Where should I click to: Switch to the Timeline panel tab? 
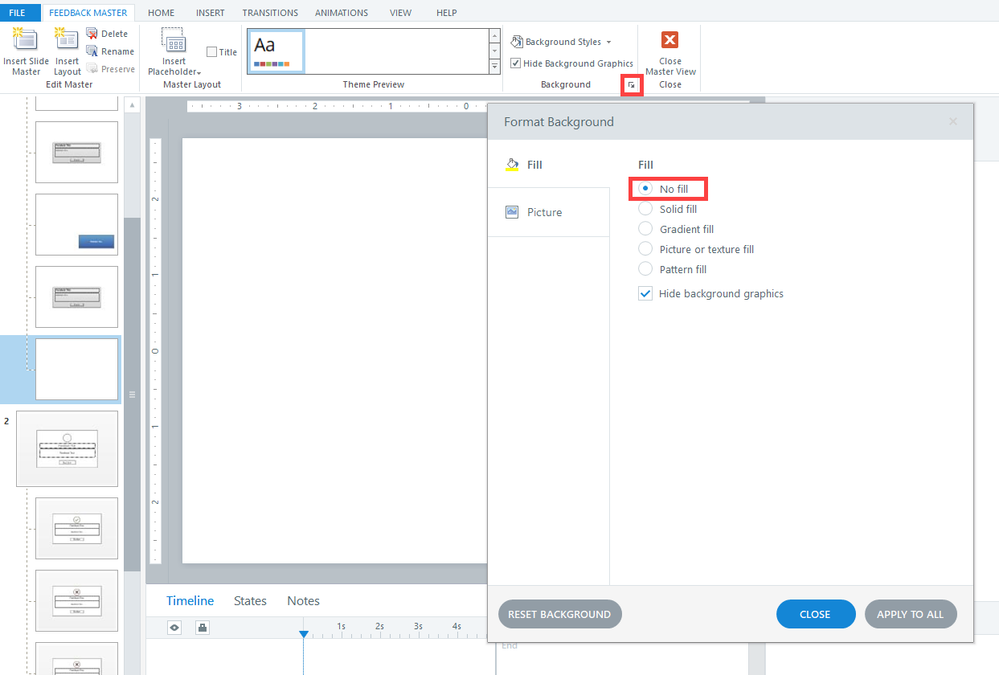pyautogui.click(x=190, y=600)
